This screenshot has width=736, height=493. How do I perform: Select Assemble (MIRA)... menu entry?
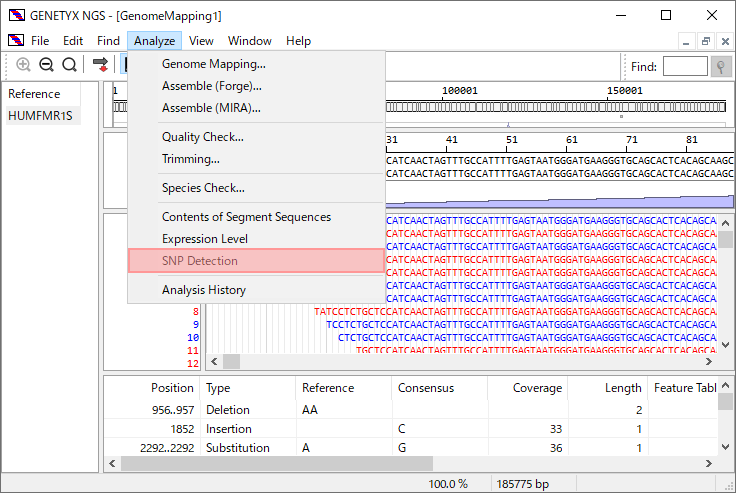click(x=256, y=108)
